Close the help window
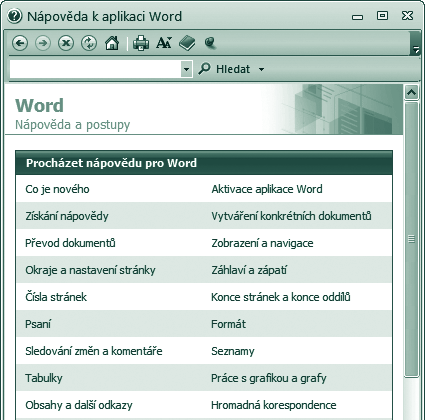 (x=407, y=16)
